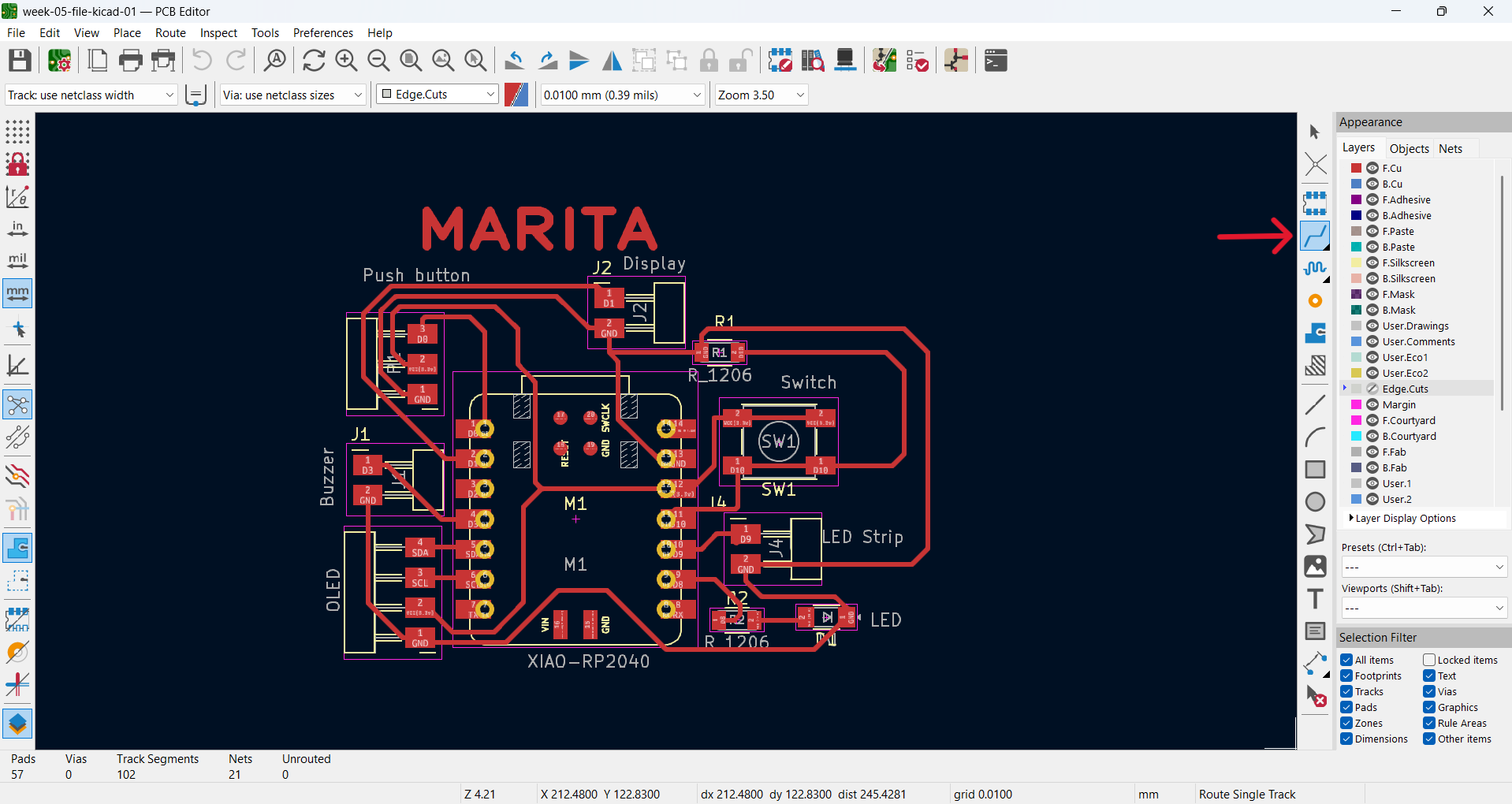Click the Save board icon
1512x804 pixels.
click(20, 61)
